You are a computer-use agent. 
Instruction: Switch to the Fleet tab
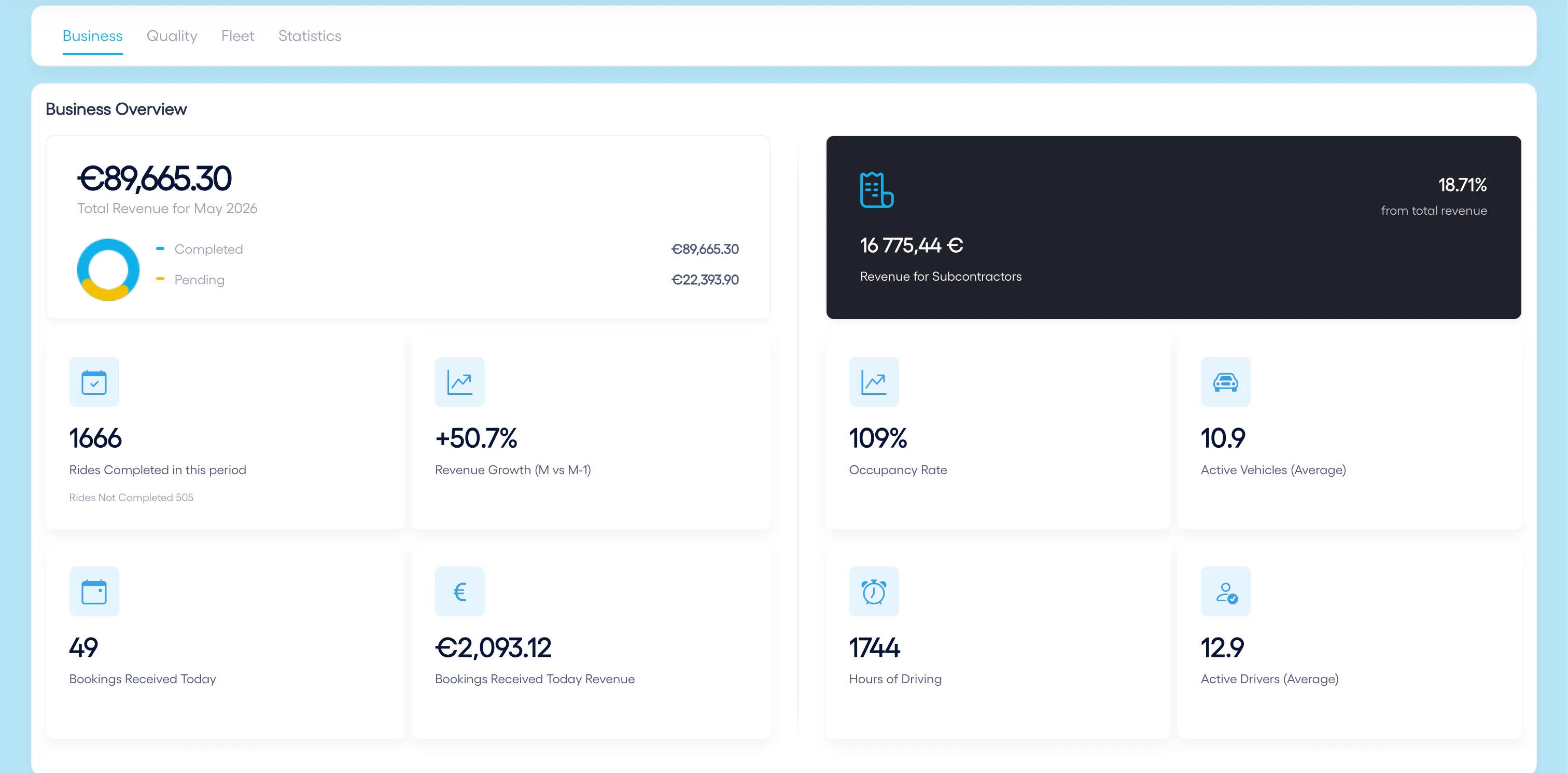(237, 36)
